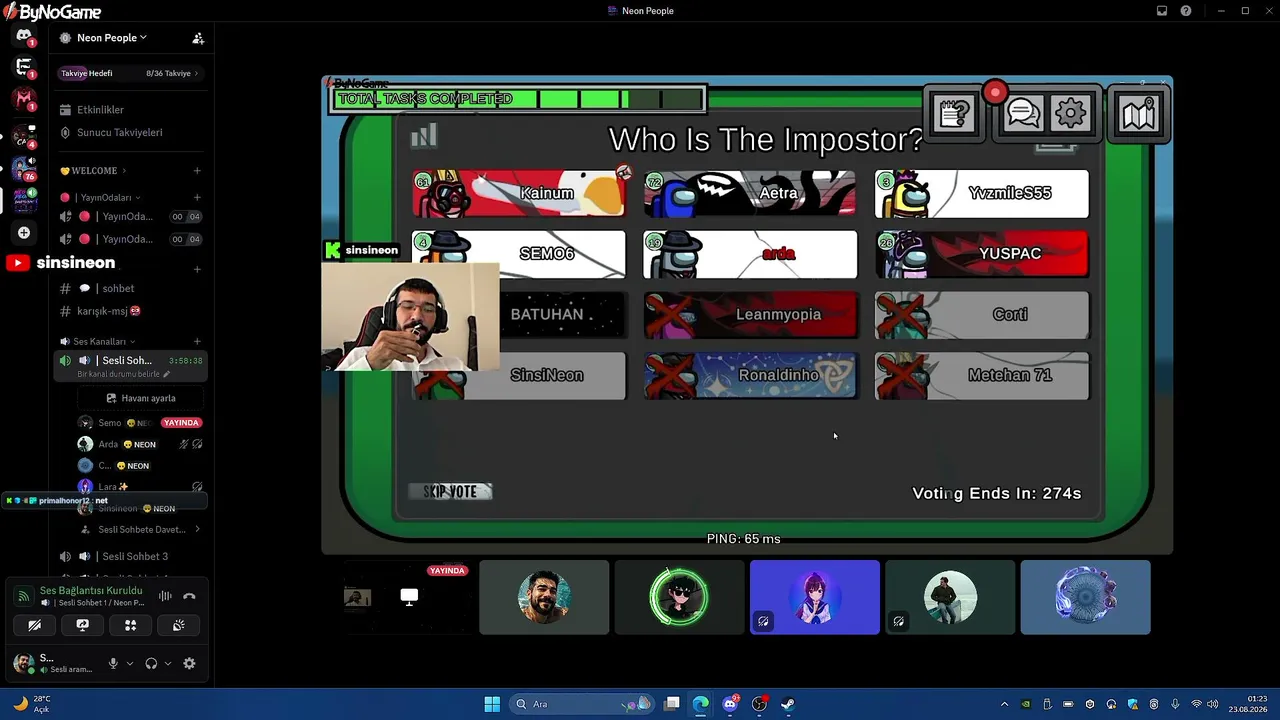Click the SKIP VOTE button
This screenshot has height=720, width=1280.
(x=450, y=492)
